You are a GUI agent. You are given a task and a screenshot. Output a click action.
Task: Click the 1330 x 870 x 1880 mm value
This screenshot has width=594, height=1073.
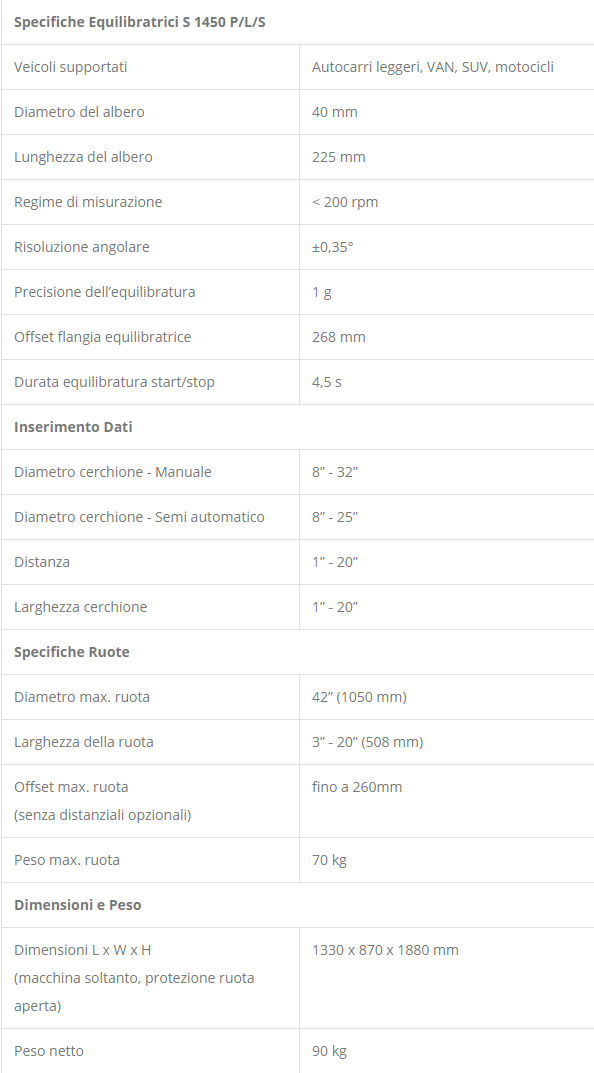pyautogui.click(x=385, y=950)
